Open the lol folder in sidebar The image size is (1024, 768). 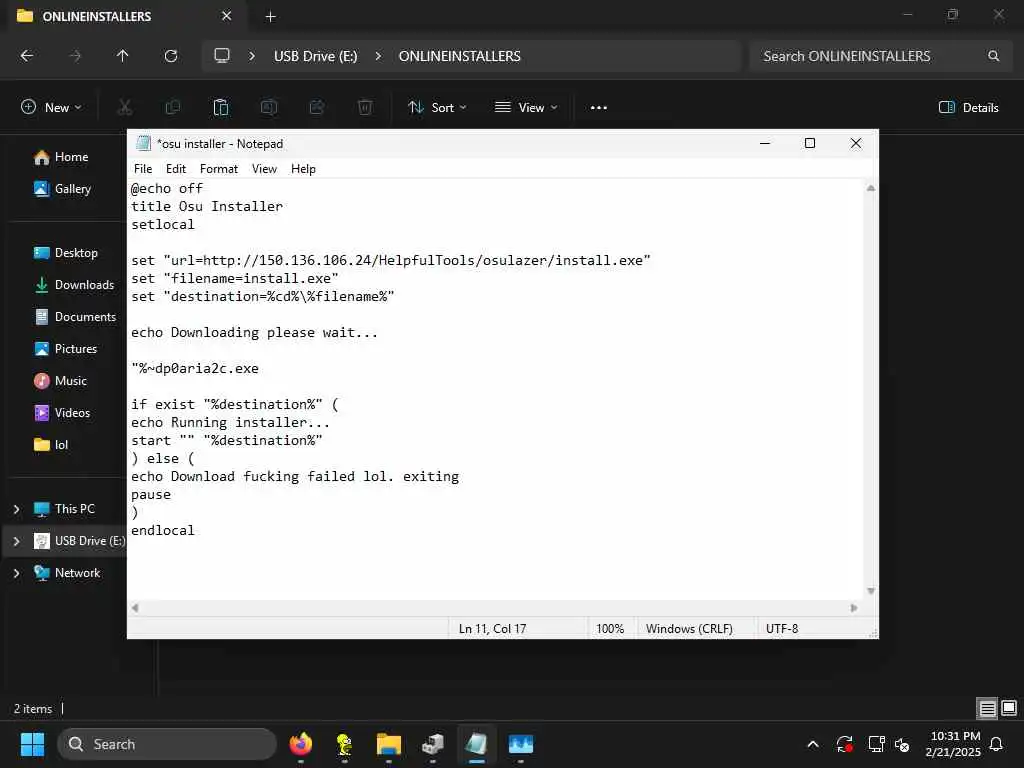coord(52,445)
